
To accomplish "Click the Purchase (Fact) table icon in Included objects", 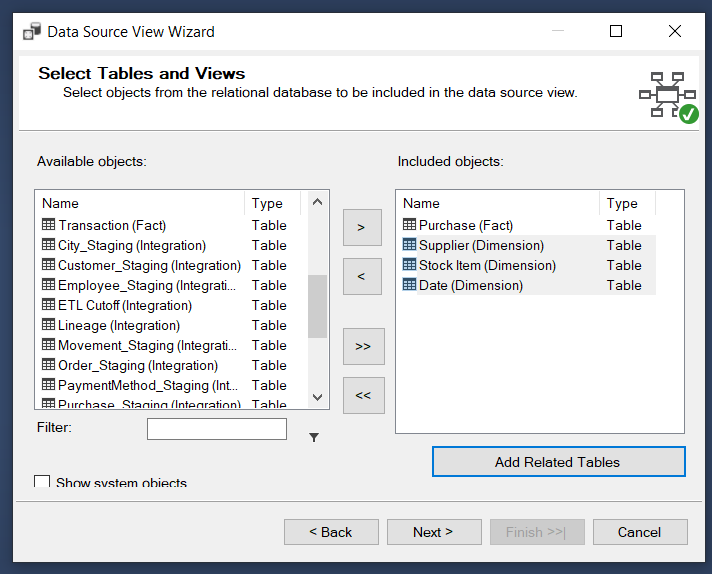I will click(x=409, y=225).
